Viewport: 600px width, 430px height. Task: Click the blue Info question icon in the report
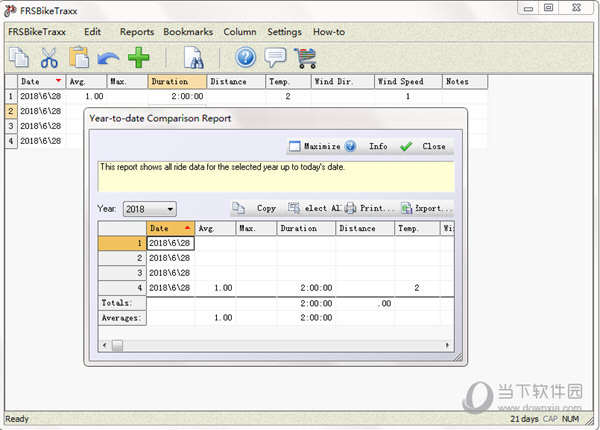click(350, 146)
